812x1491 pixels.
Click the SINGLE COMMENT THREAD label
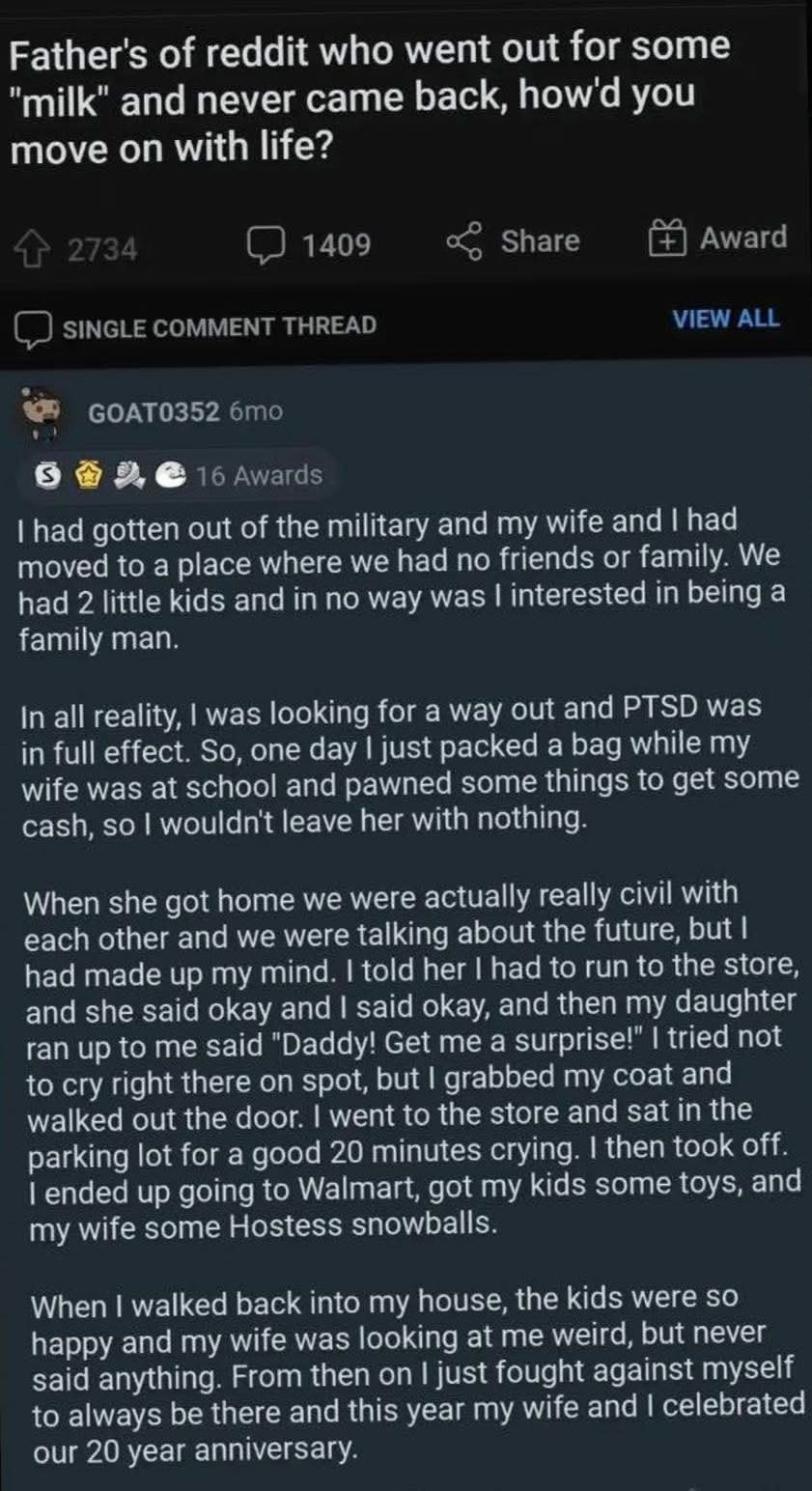pos(219,326)
